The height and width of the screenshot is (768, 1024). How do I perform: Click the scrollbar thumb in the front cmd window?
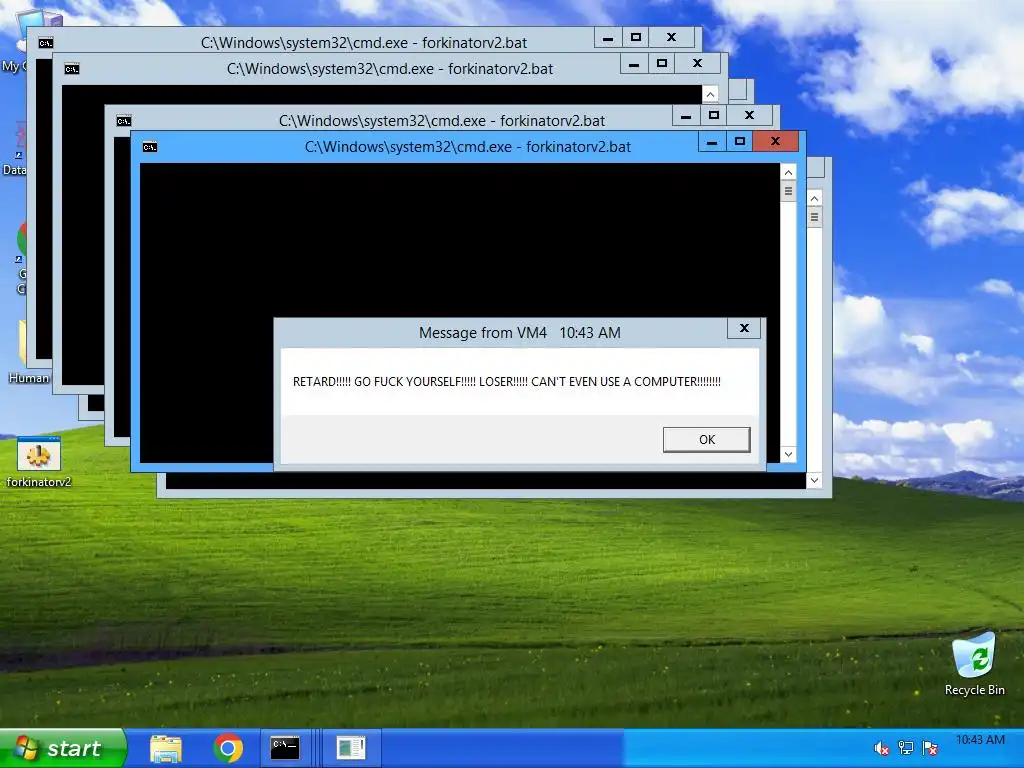click(x=788, y=191)
